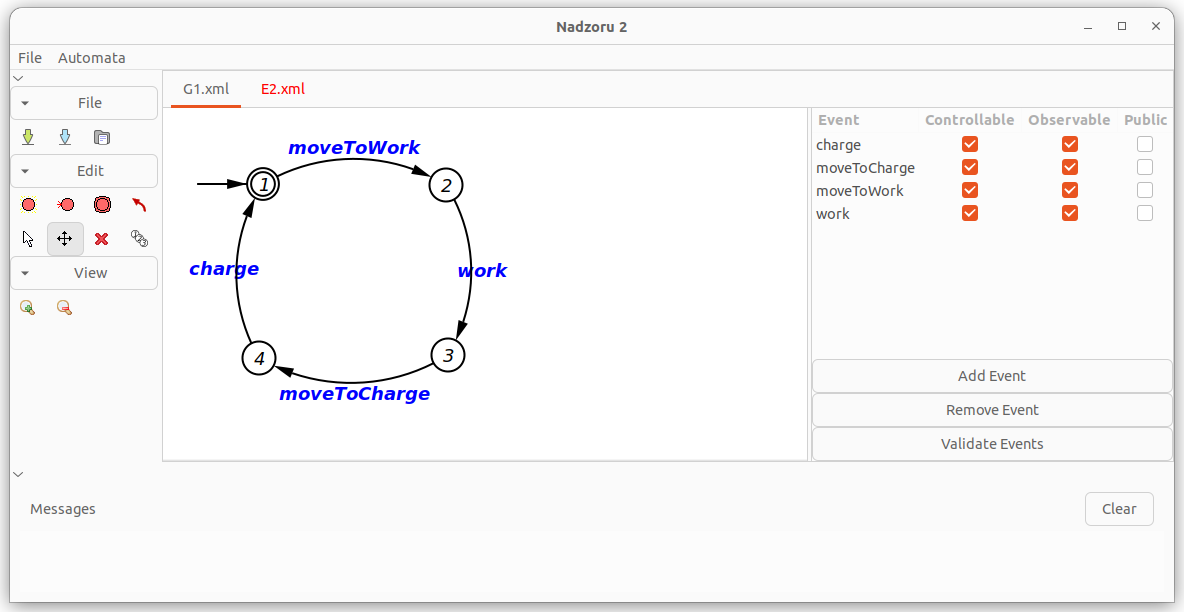
Task: Click the green download-arrow save icon
Action: pos(28,137)
